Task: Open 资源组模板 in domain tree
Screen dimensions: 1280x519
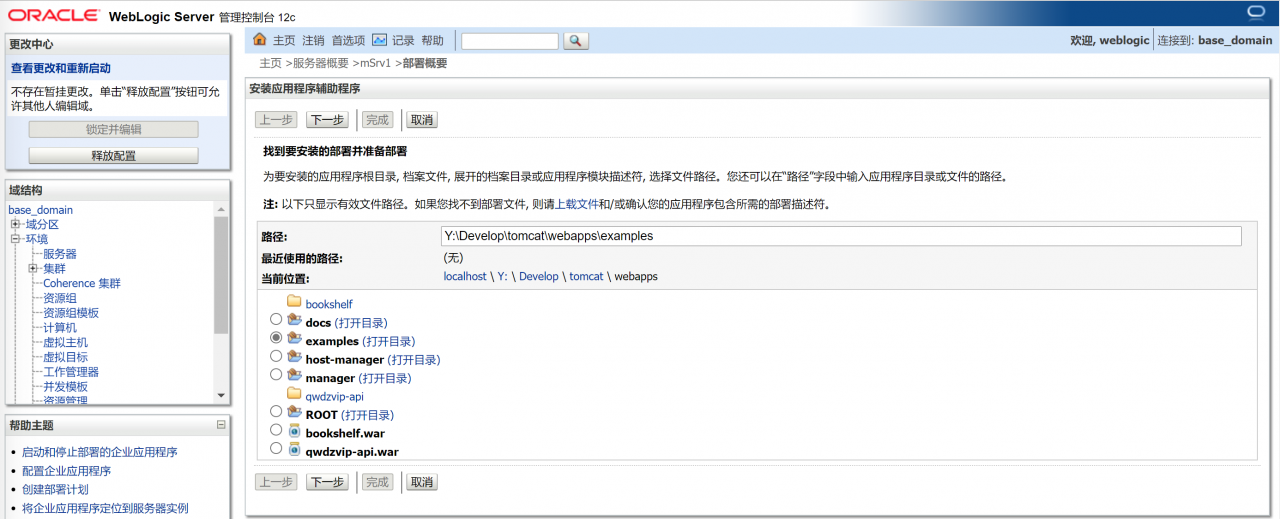Action: (x=71, y=313)
